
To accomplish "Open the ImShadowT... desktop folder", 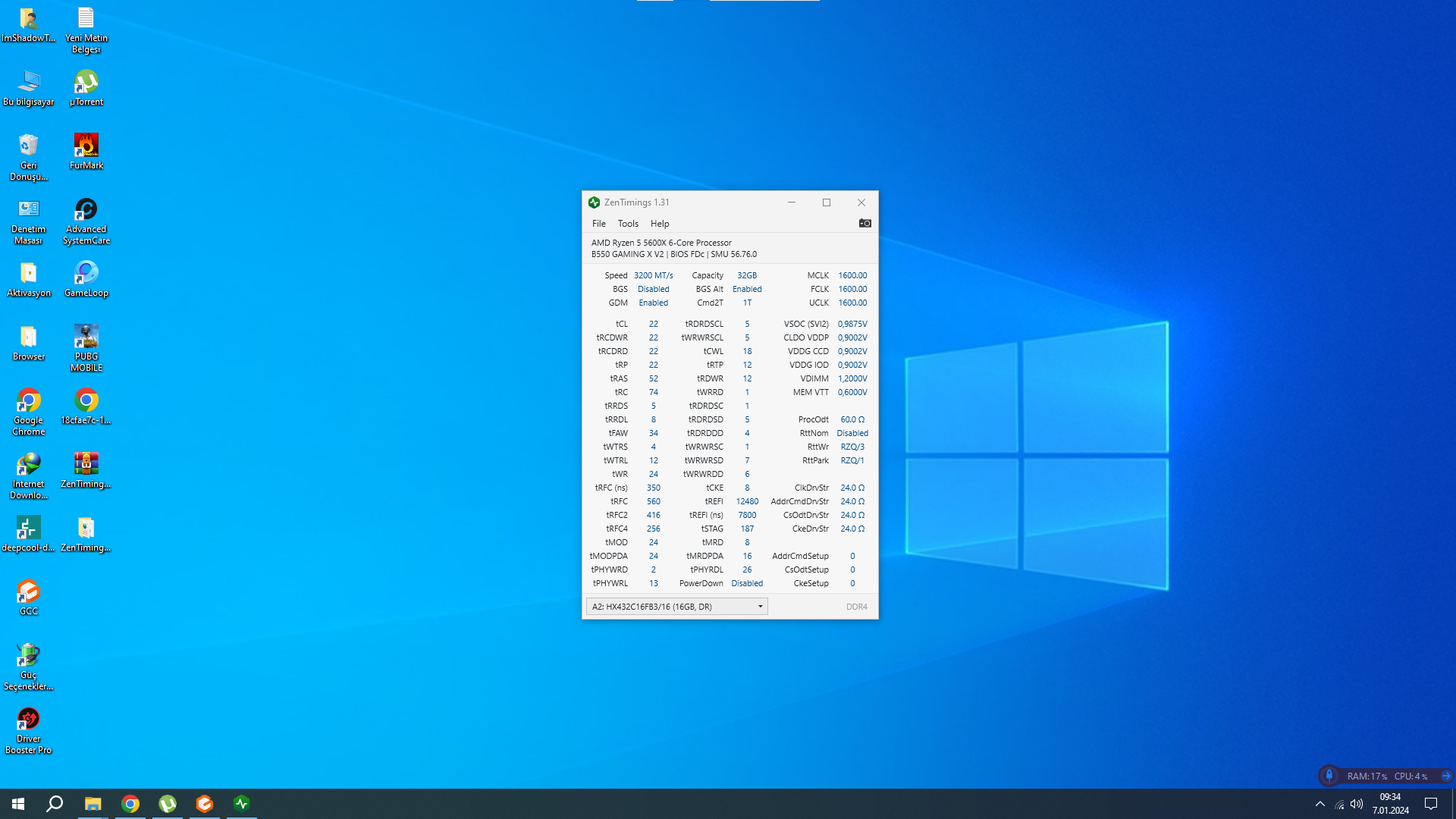I will coord(29,25).
